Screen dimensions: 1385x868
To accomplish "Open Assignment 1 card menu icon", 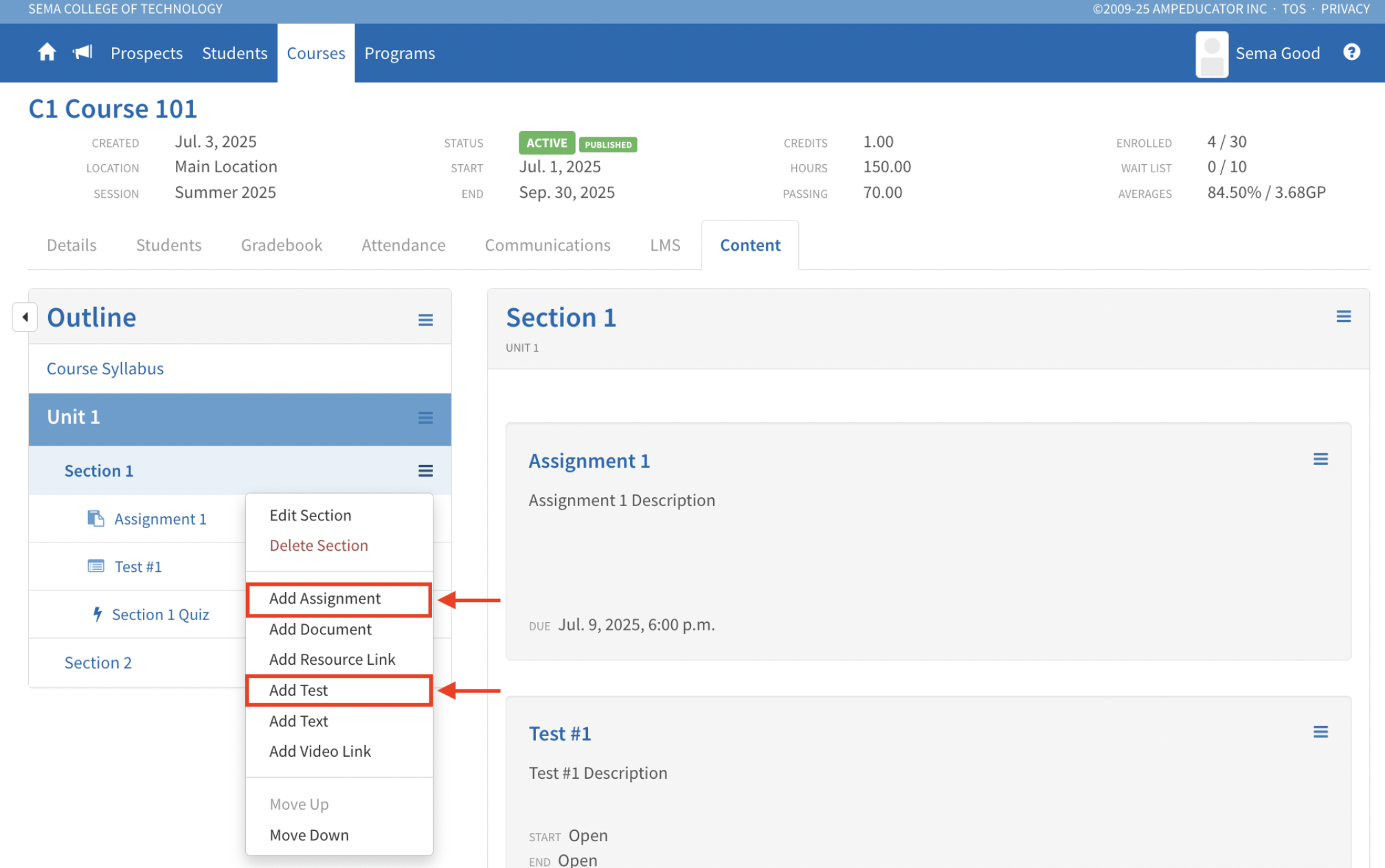I will click(1320, 459).
